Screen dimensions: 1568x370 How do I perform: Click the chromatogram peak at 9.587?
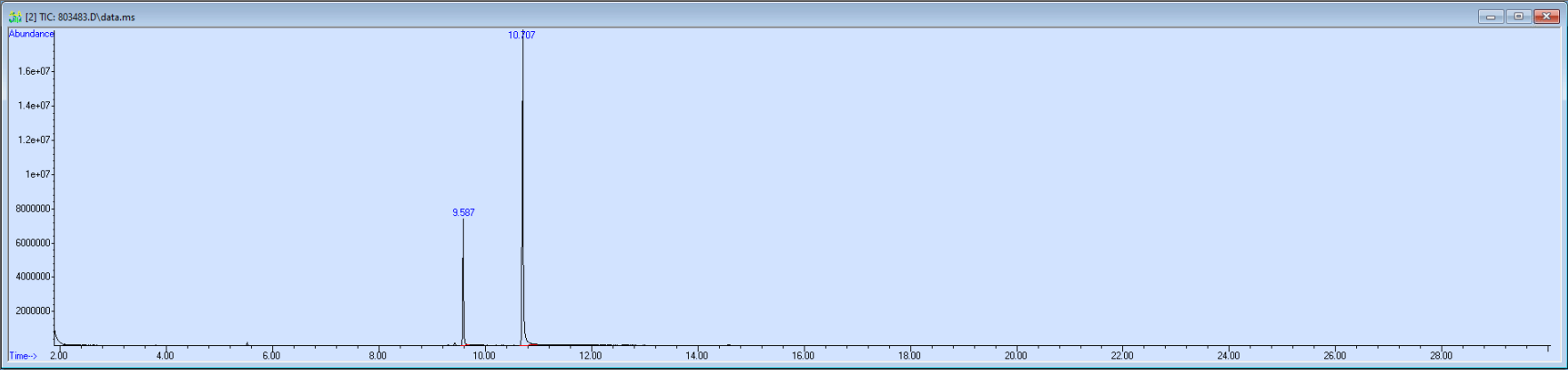(x=463, y=282)
